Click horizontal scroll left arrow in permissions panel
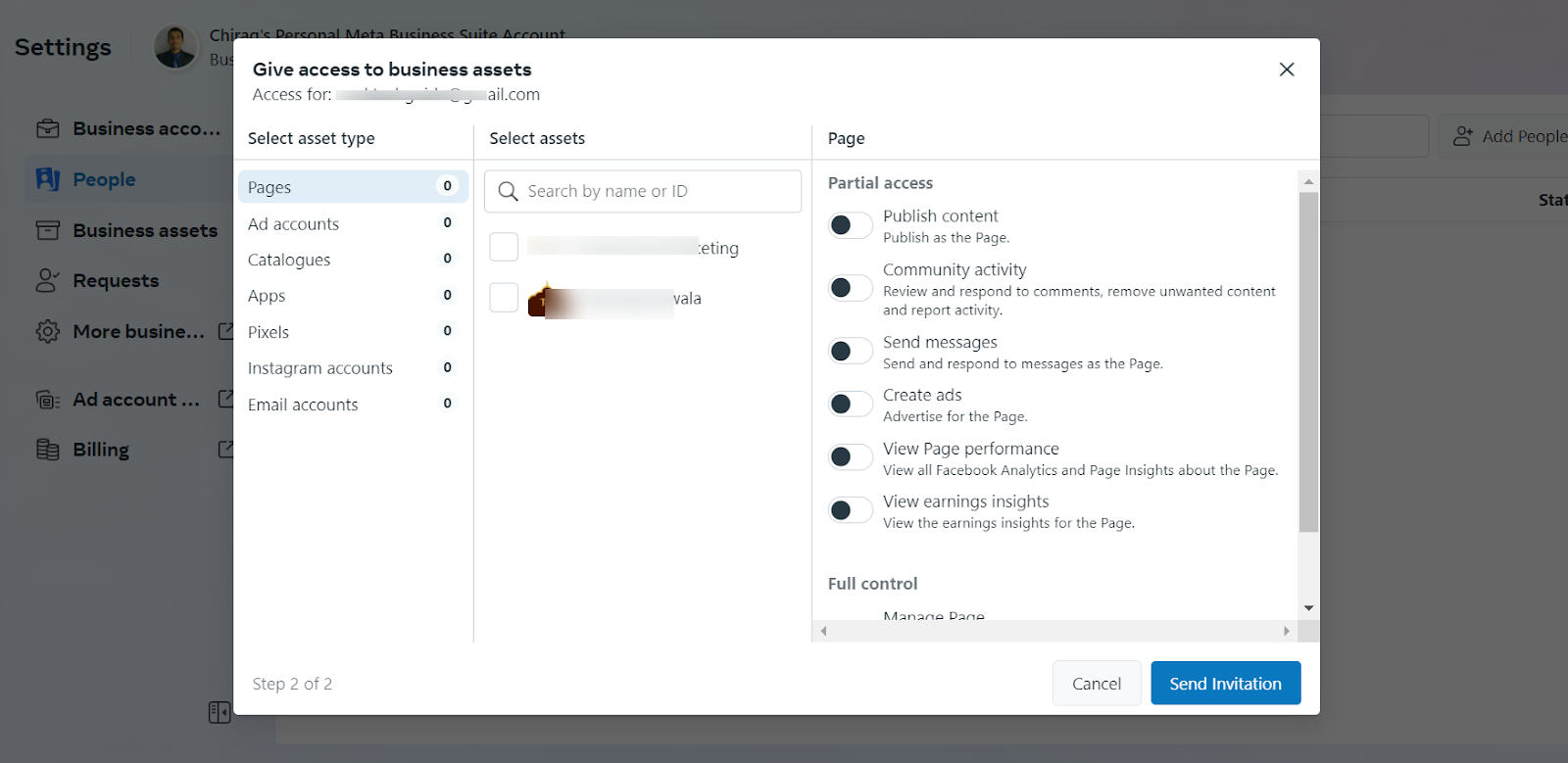This screenshot has width=1568, height=763. (x=824, y=631)
